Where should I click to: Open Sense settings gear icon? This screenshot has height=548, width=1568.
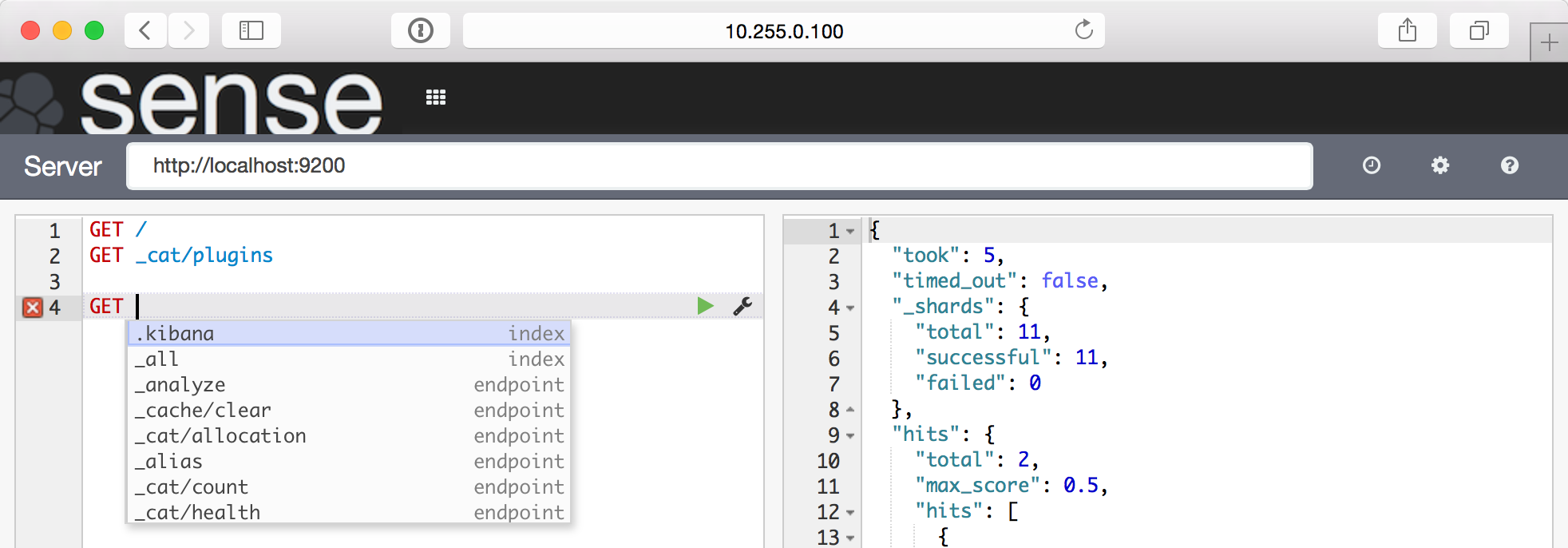click(1439, 165)
